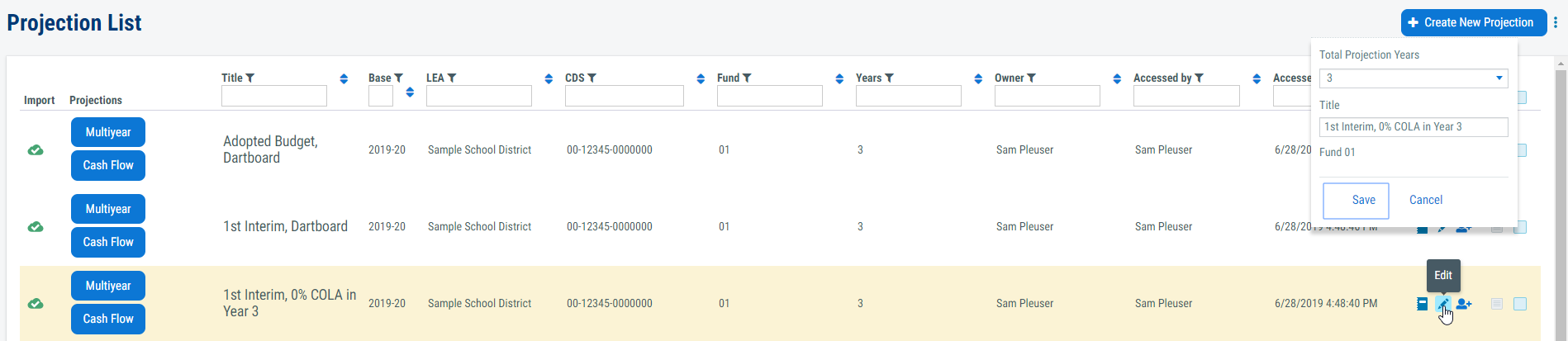Open the notes book icon in highlighted row
The width and height of the screenshot is (1568, 341).
(1422, 304)
